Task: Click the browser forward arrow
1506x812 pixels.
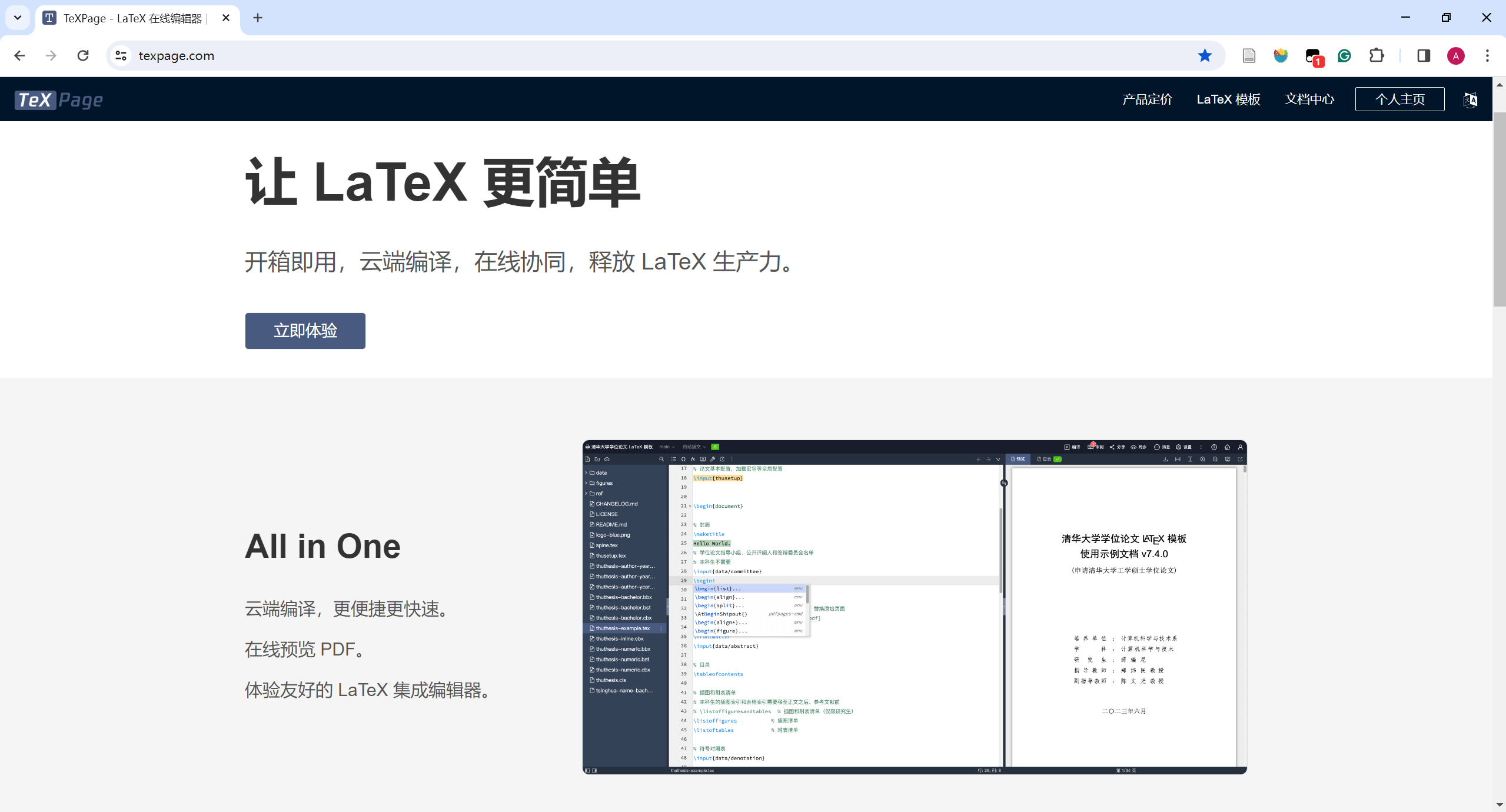Action: pos(51,56)
